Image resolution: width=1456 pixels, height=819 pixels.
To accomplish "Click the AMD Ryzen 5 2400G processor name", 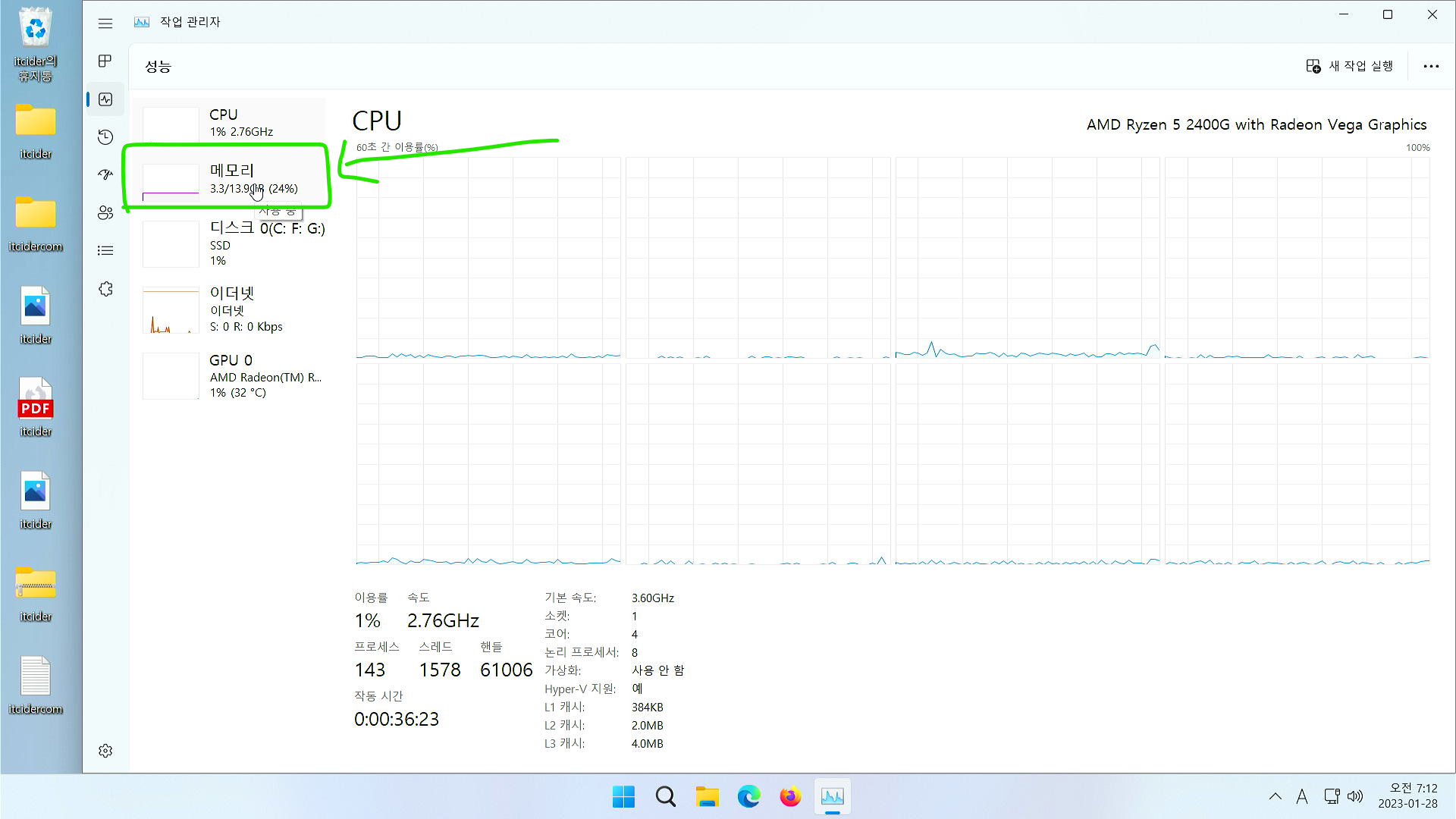I will pos(1256,124).
